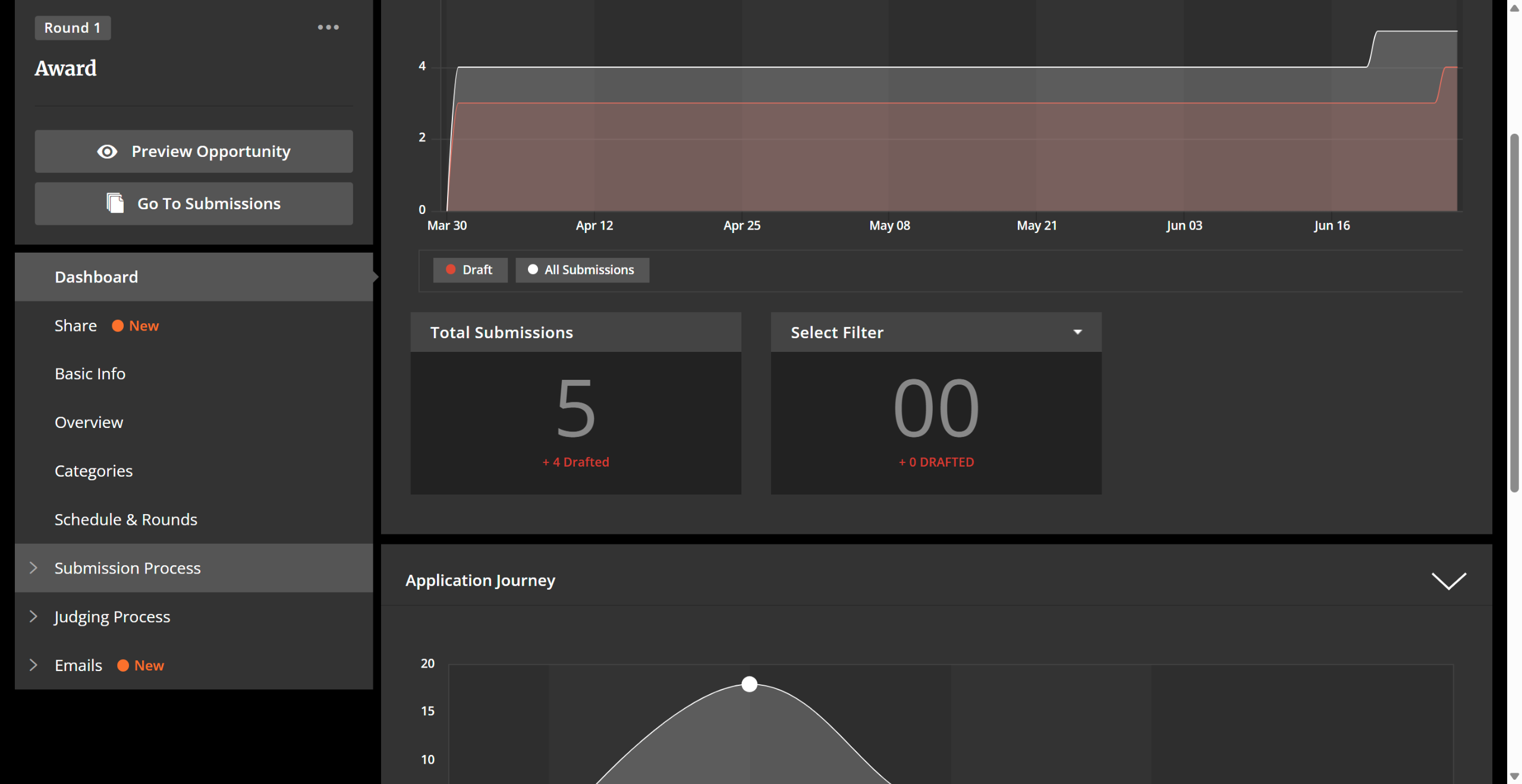
Task: Click the white data point on journey chart
Action: [749, 684]
